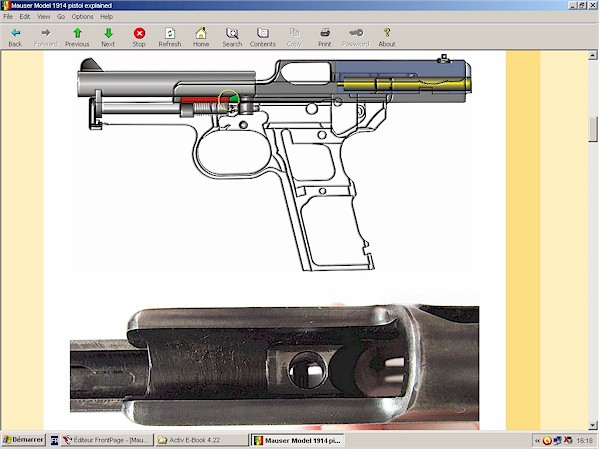Screen dimensions: 600x450
Task: Go back with the Back arrow button
Action: (15, 38)
